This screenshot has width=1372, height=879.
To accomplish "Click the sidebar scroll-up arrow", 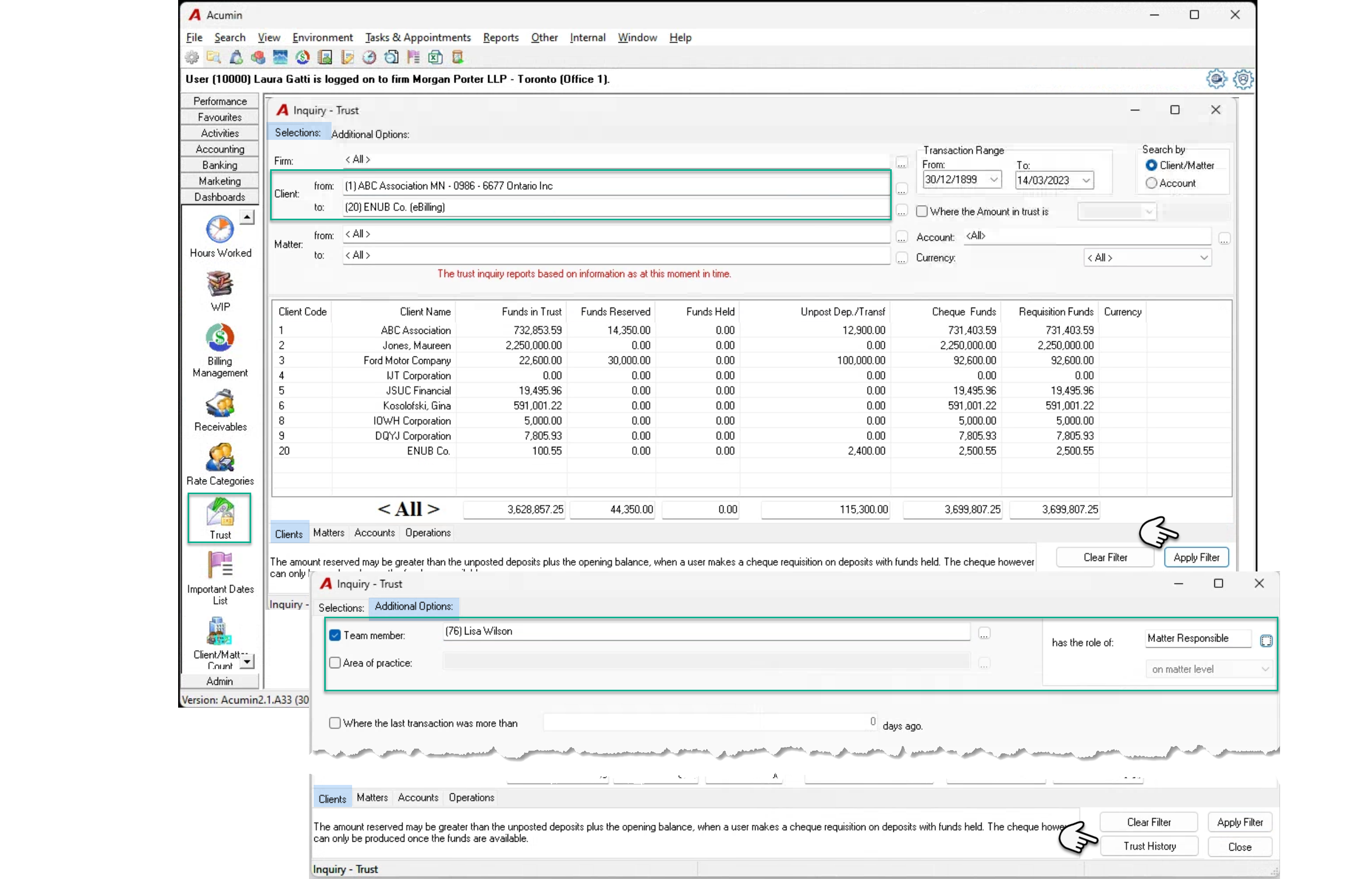I will tap(246, 217).
